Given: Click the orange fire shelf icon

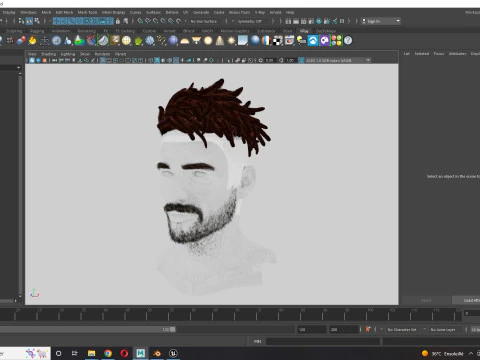Looking at the screenshot, I should tap(32, 41).
